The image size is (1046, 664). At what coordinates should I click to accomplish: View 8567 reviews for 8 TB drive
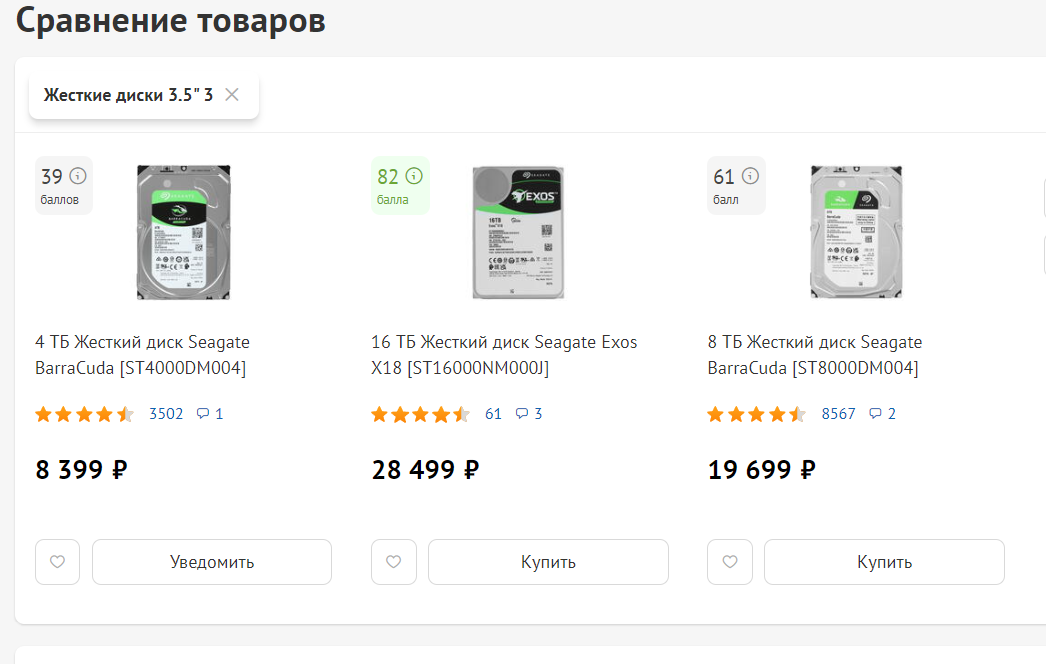(838, 414)
